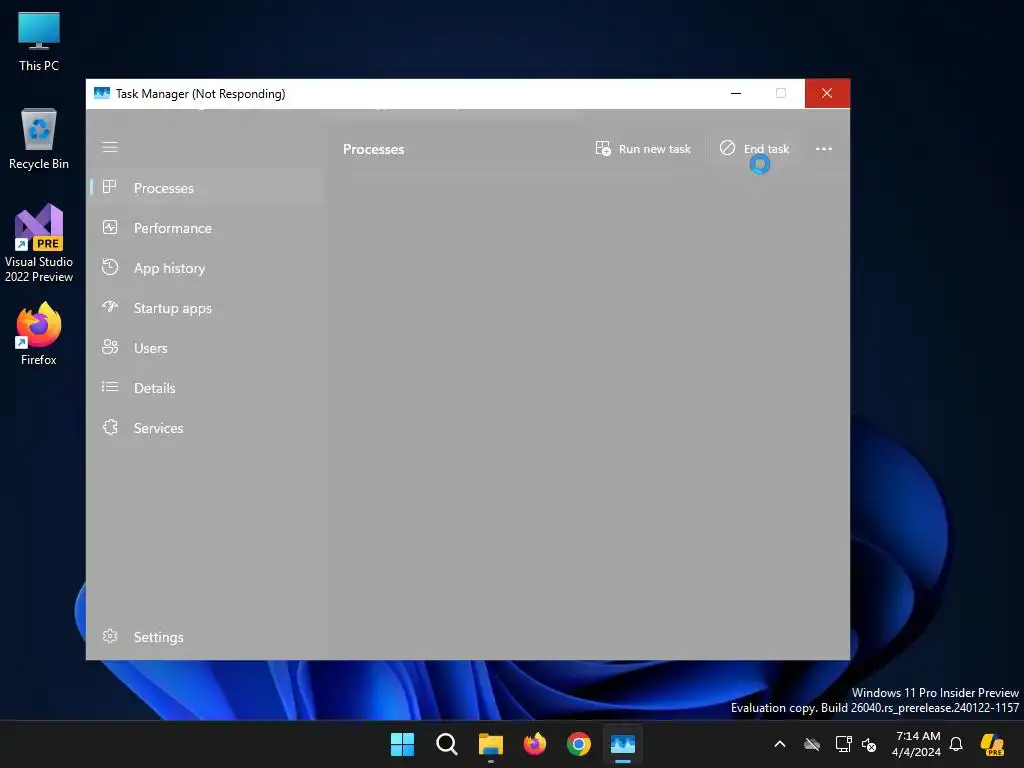Viewport: 1024px width, 768px height.
Task: Open the Windows Start menu
Action: click(402, 744)
